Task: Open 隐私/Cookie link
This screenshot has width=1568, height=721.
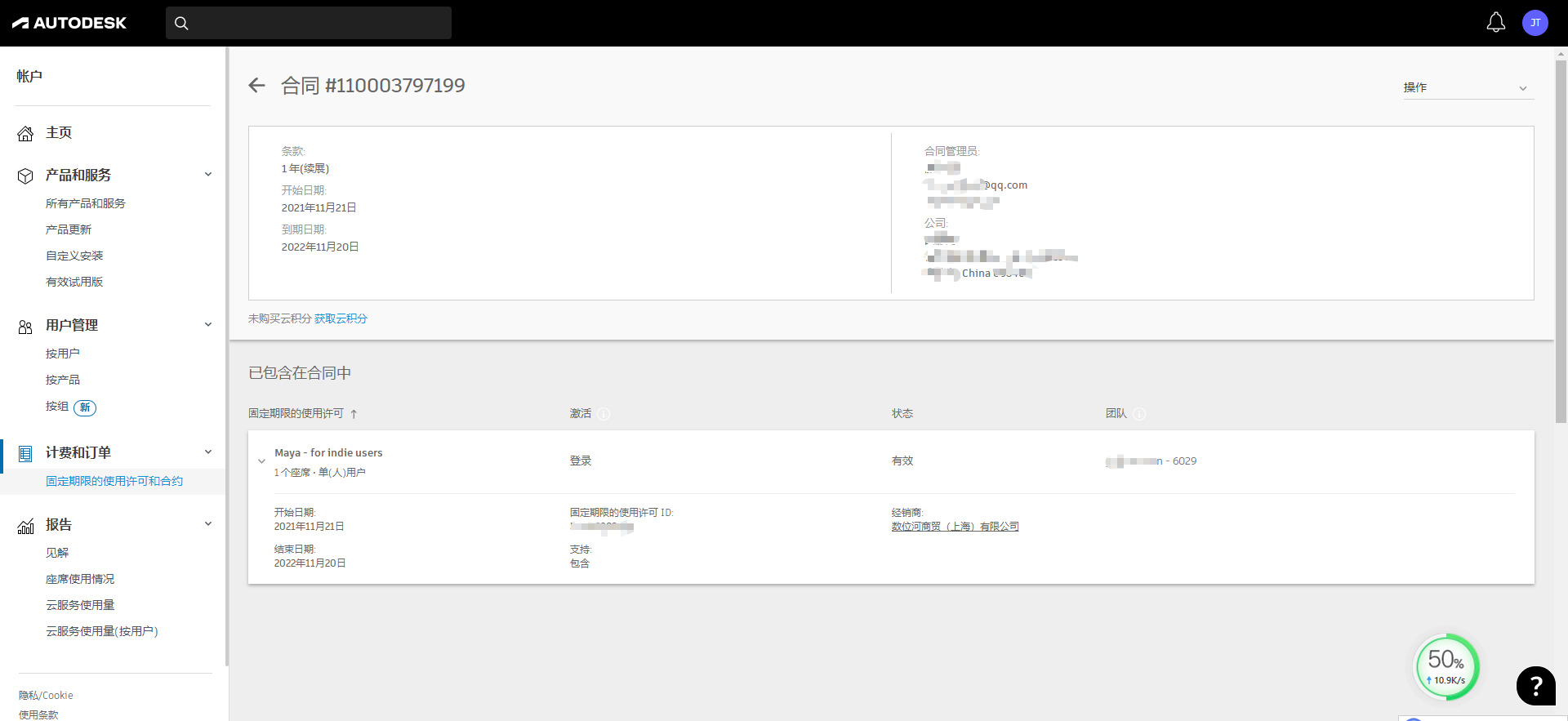Action: click(46, 696)
